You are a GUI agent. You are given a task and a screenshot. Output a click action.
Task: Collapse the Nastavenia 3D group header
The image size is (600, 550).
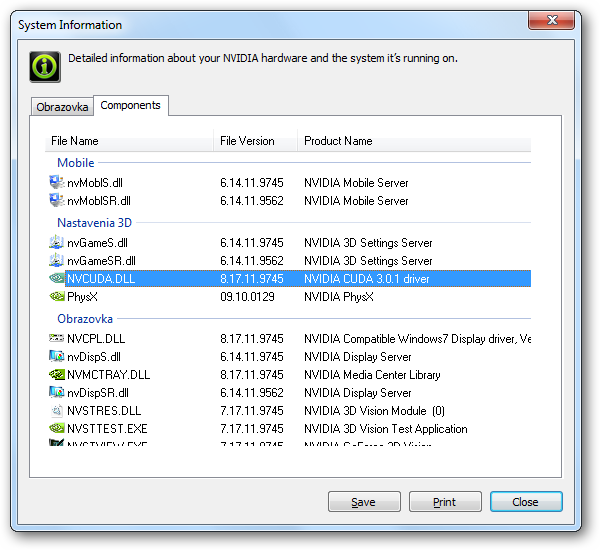95,223
